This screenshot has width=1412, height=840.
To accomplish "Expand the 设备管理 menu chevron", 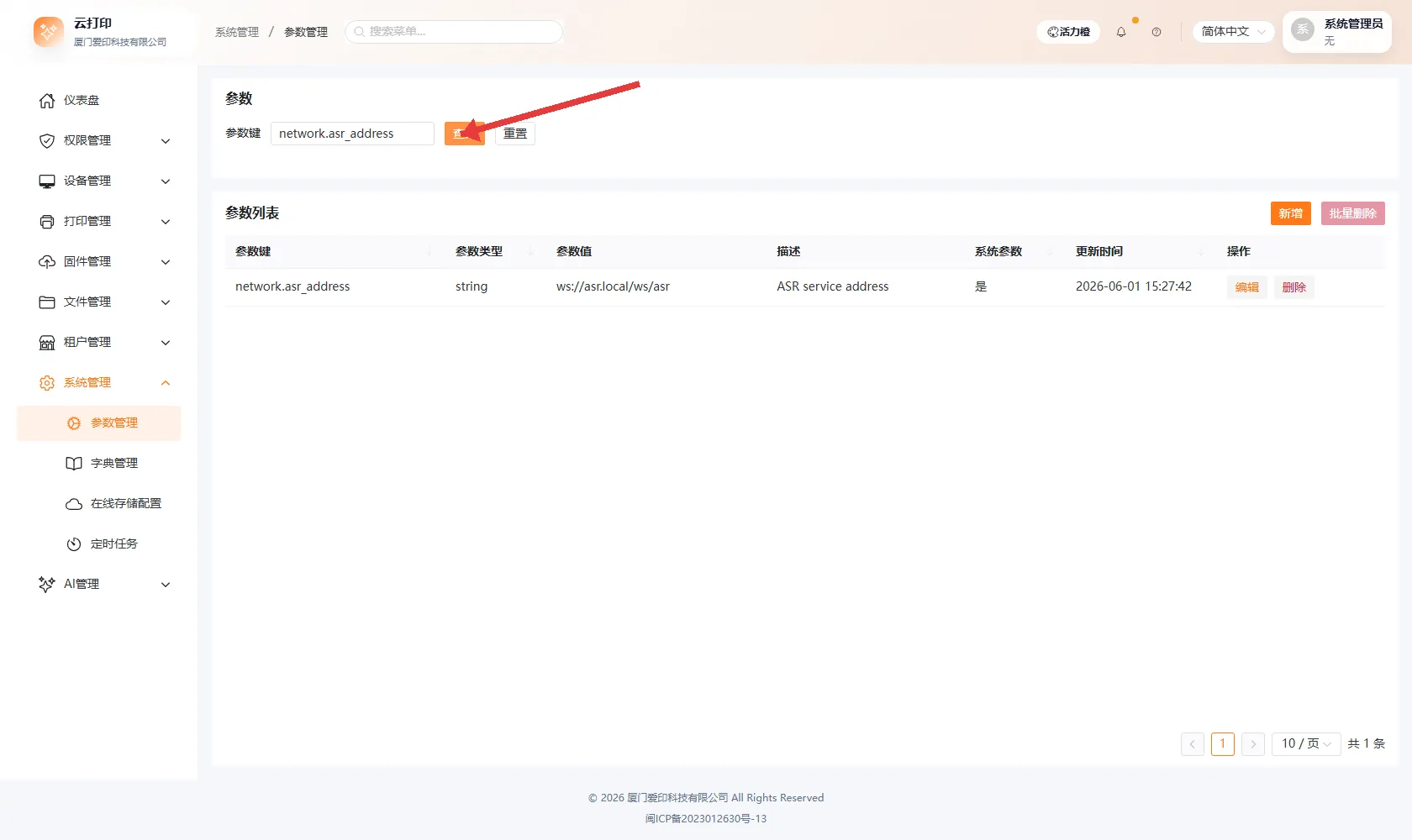I will coord(166,181).
